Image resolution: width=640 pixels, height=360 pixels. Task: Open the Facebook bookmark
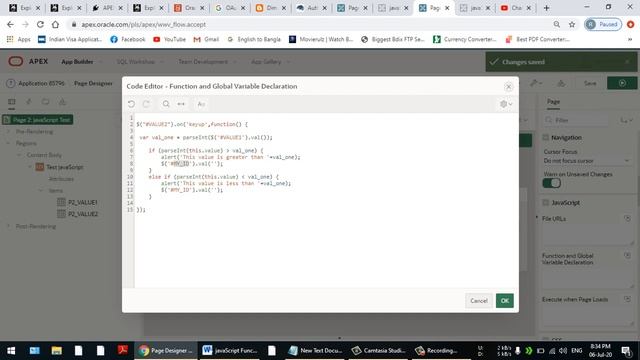point(128,39)
